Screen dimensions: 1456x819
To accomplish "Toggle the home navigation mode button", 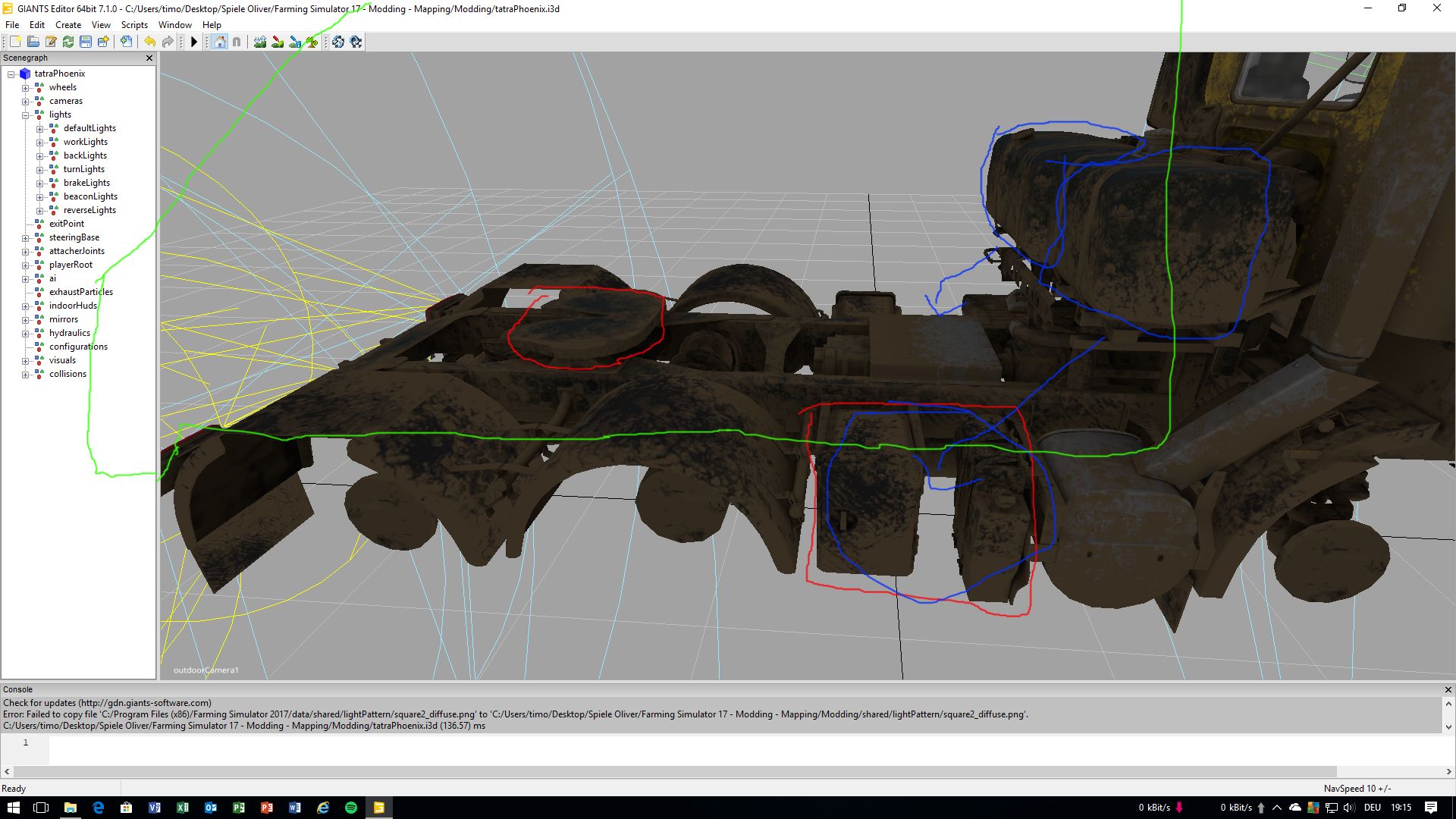I will click(x=220, y=42).
